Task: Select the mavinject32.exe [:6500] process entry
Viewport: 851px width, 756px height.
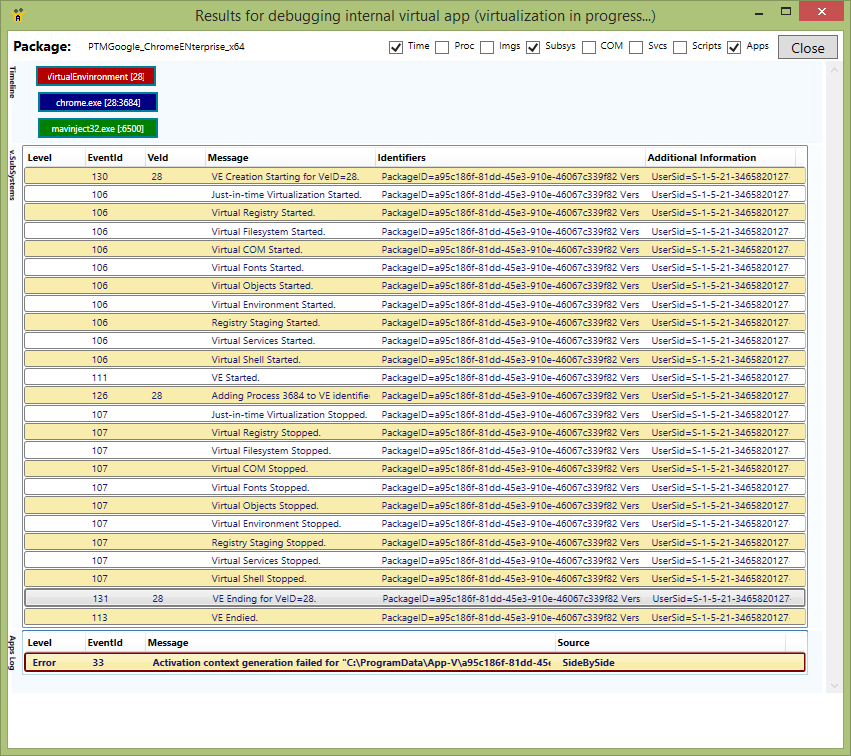Action: 97,128
